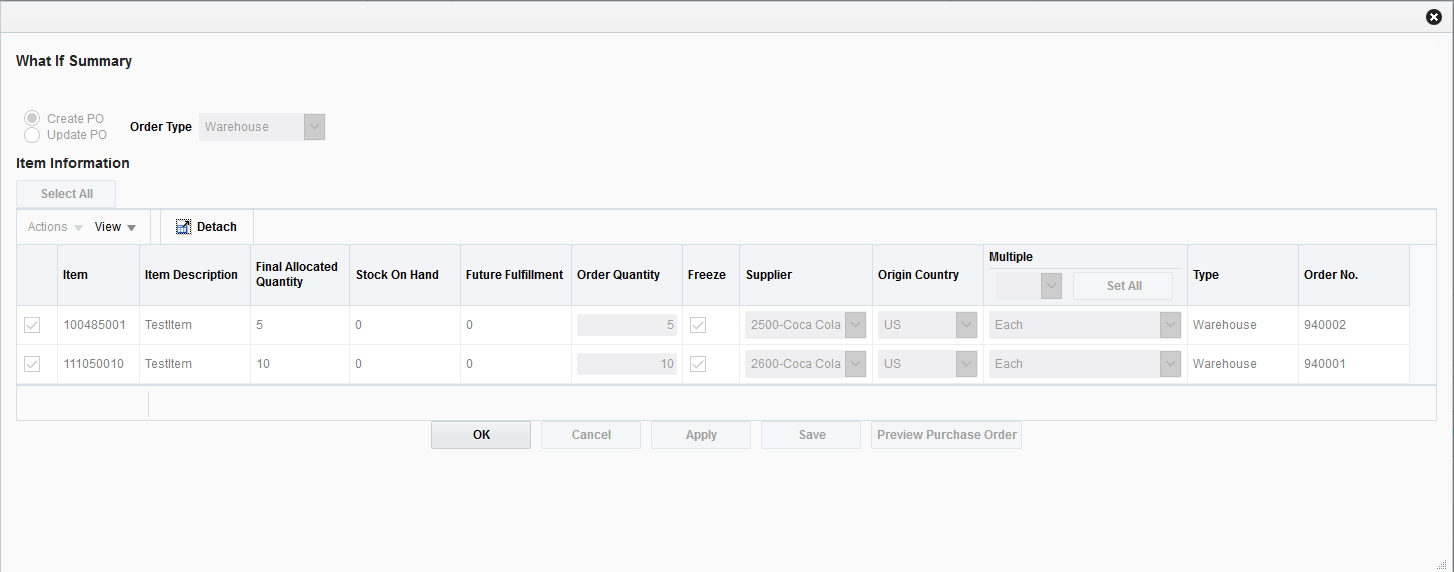Toggle Freeze checkbox for item 111050010
The image size is (1454, 572).
pos(698,364)
